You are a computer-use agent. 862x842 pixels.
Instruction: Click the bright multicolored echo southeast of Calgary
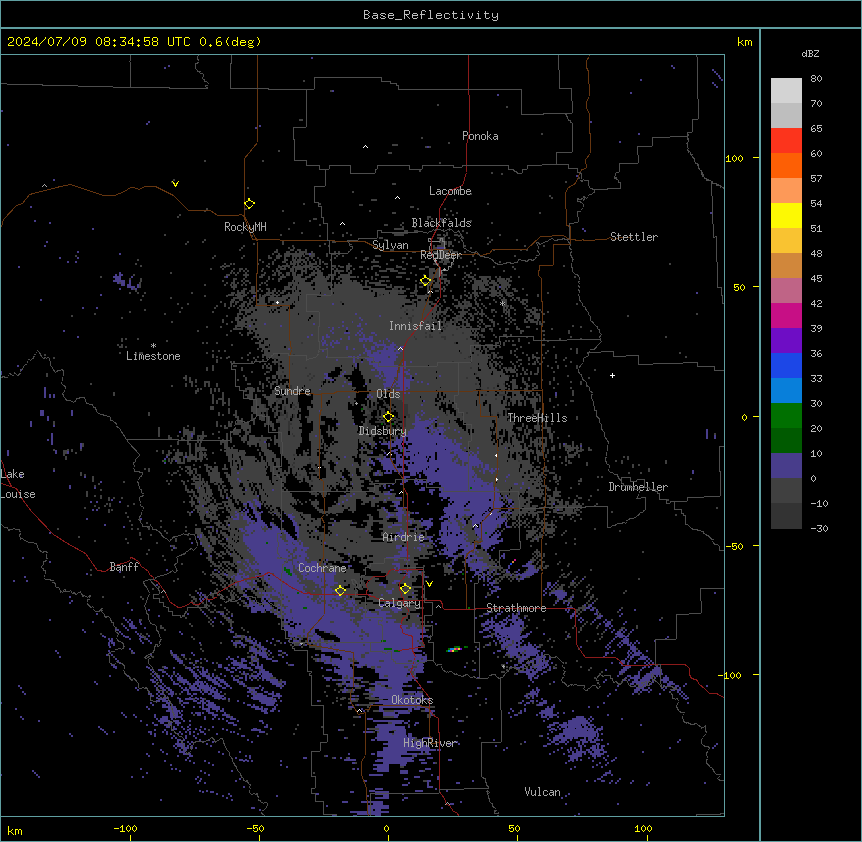[455, 649]
